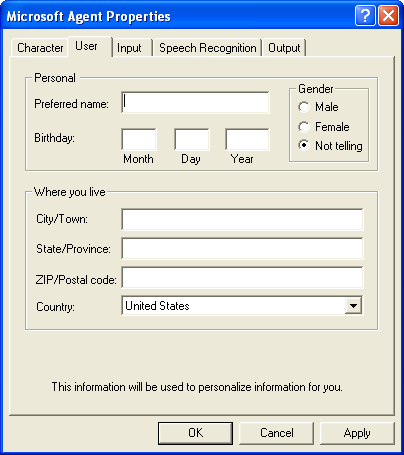This screenshot has width=404, height=455.
Task: Click the ZIP/Postal code field
Action: 242,277
